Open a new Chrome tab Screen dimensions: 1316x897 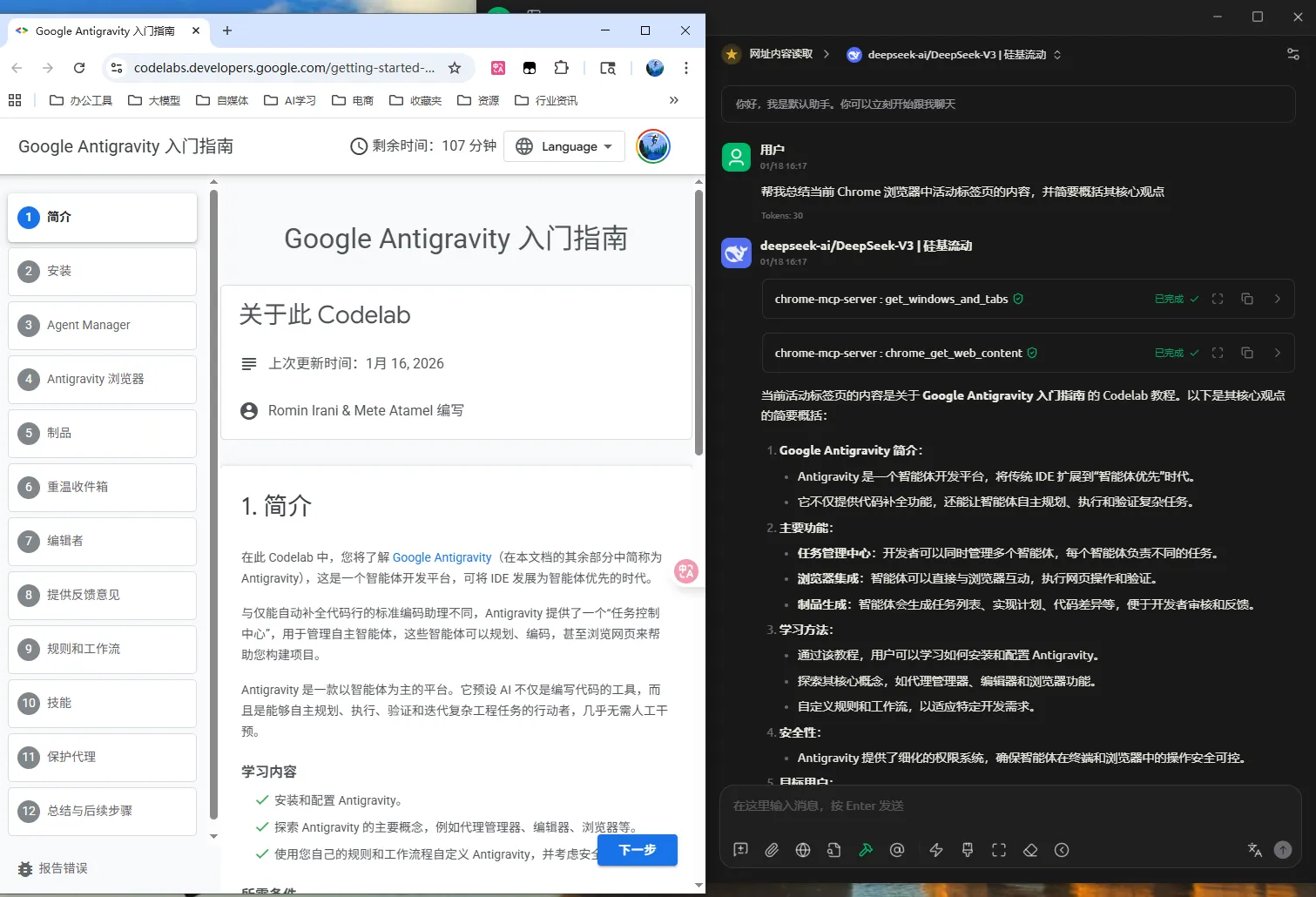(227, 30)
